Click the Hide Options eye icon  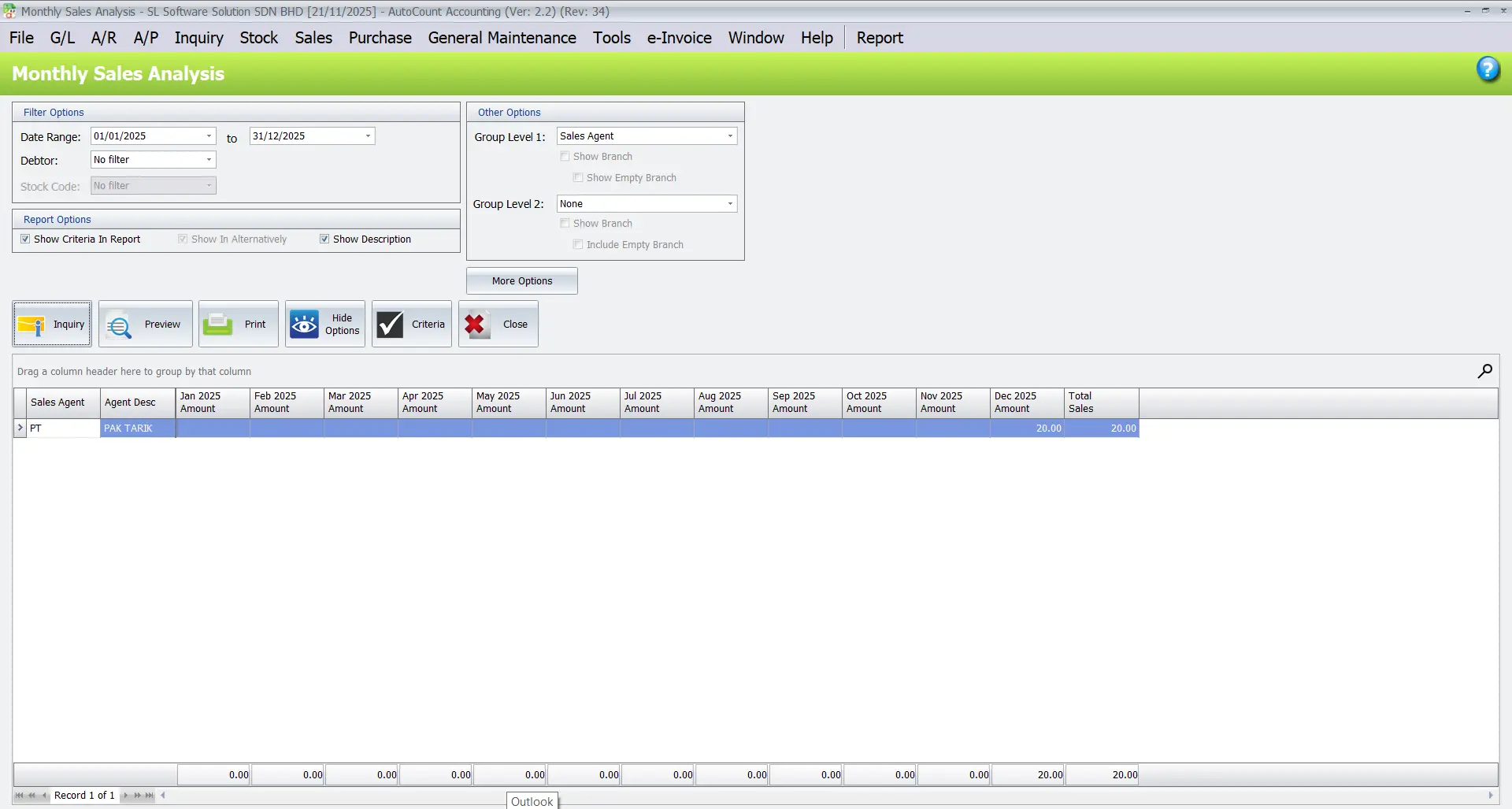pyautogui.click(x=304, y=323)
